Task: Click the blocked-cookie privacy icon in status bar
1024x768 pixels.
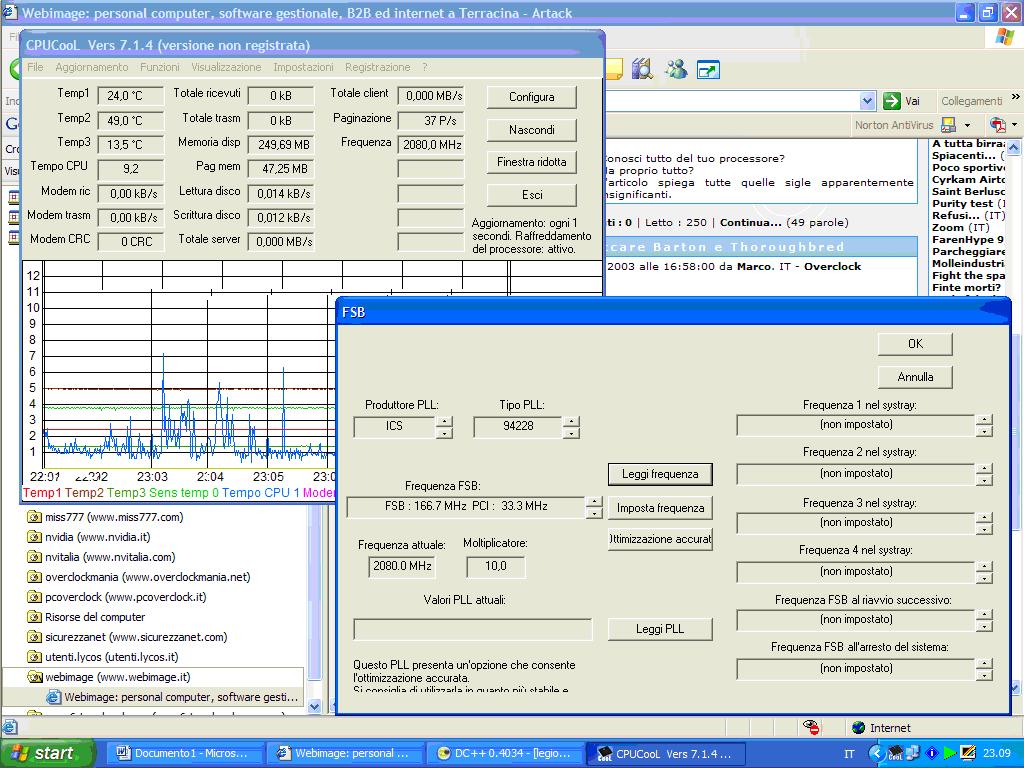Action: click(x=811, y=727)
